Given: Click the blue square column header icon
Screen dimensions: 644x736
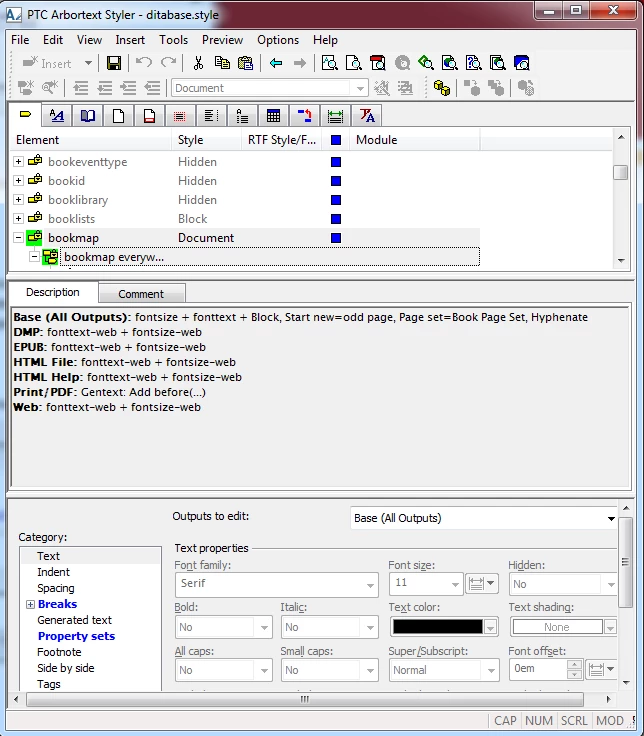Looking at the screenshot, I should point(336,140).
